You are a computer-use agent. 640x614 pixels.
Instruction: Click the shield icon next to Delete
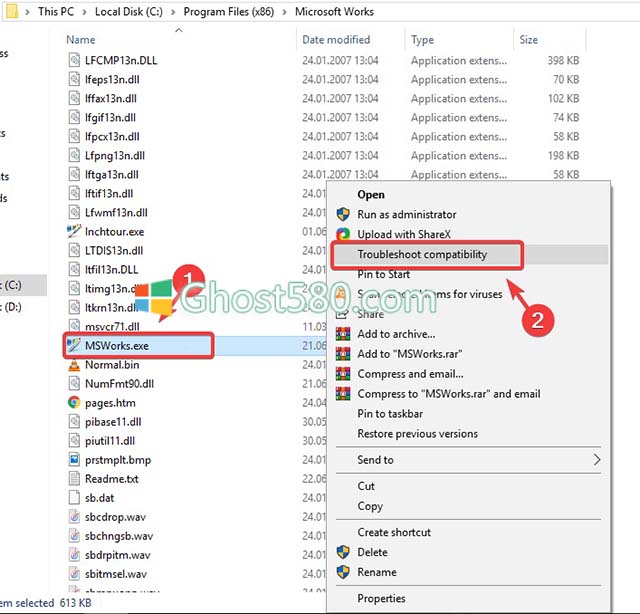[x=343, y=552]
